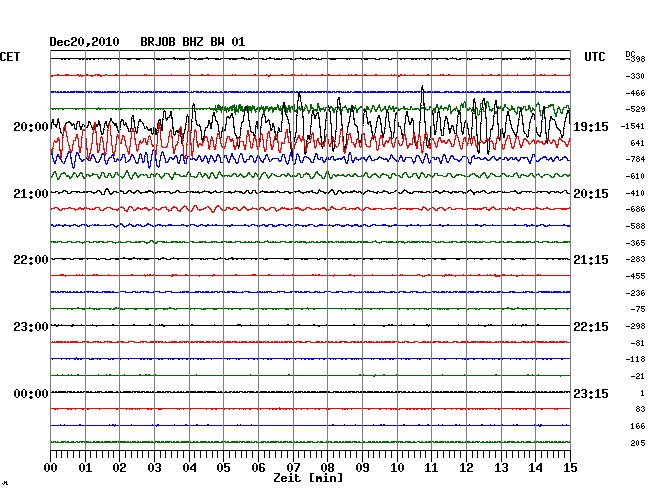Click the "UTC" timezone label
650x494 pixels.
pos(594,57)
